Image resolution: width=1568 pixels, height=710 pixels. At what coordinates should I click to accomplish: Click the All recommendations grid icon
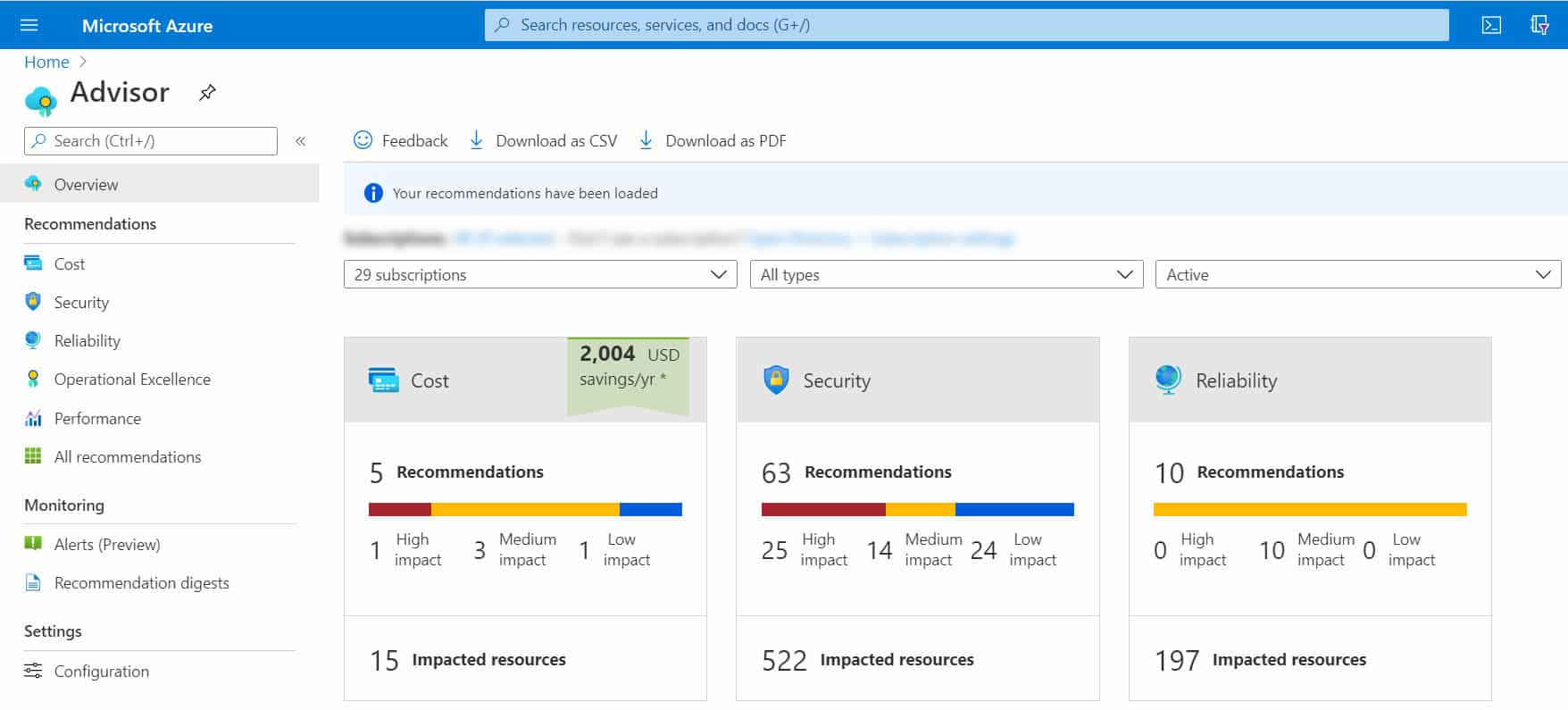click(x=33, y=456)
